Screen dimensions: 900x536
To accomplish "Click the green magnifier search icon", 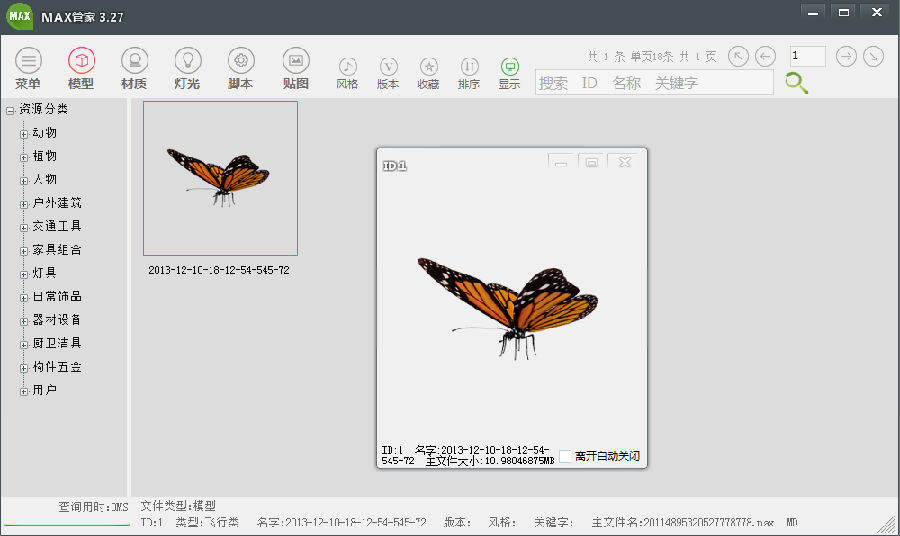I will 796,83.
